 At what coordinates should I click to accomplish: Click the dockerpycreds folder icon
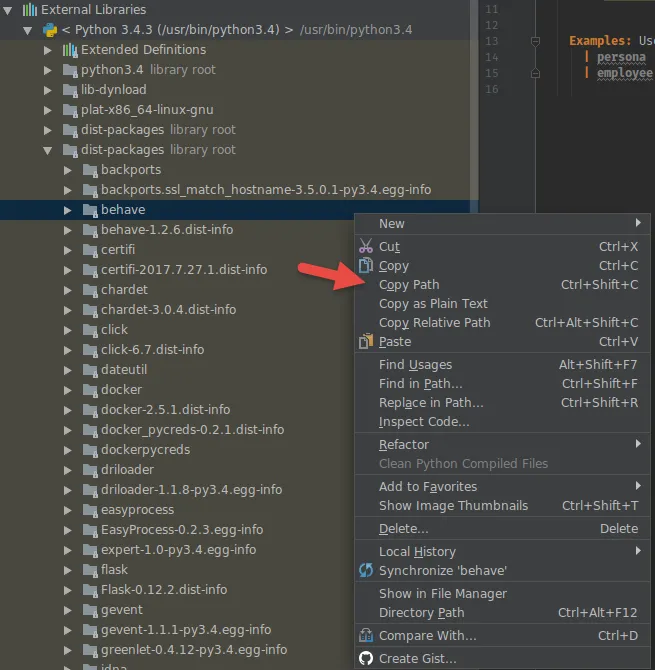point(90,450)
